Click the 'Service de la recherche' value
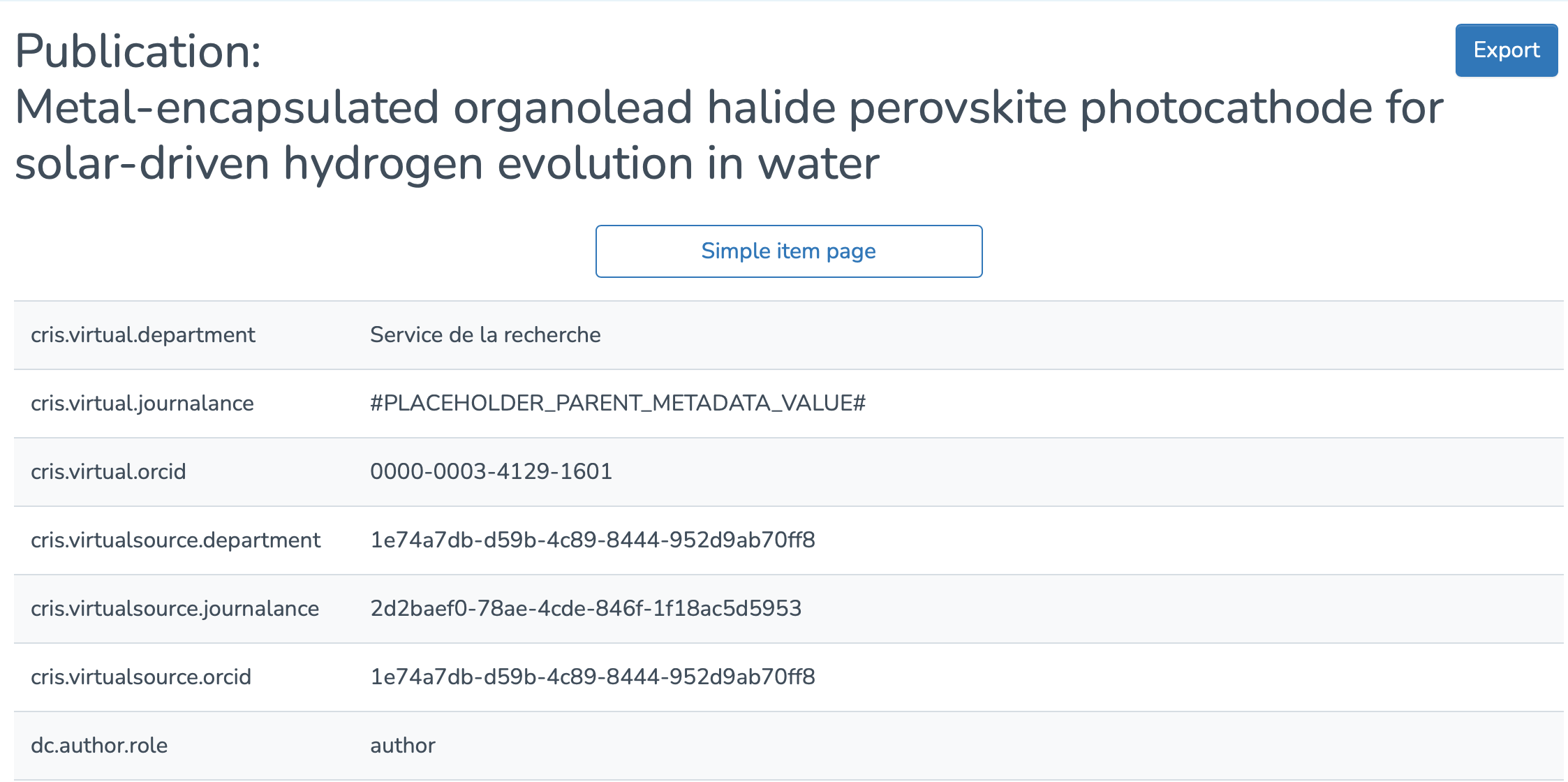The width and height of the screenshot is (1568, 782). [x=485, y=335]
